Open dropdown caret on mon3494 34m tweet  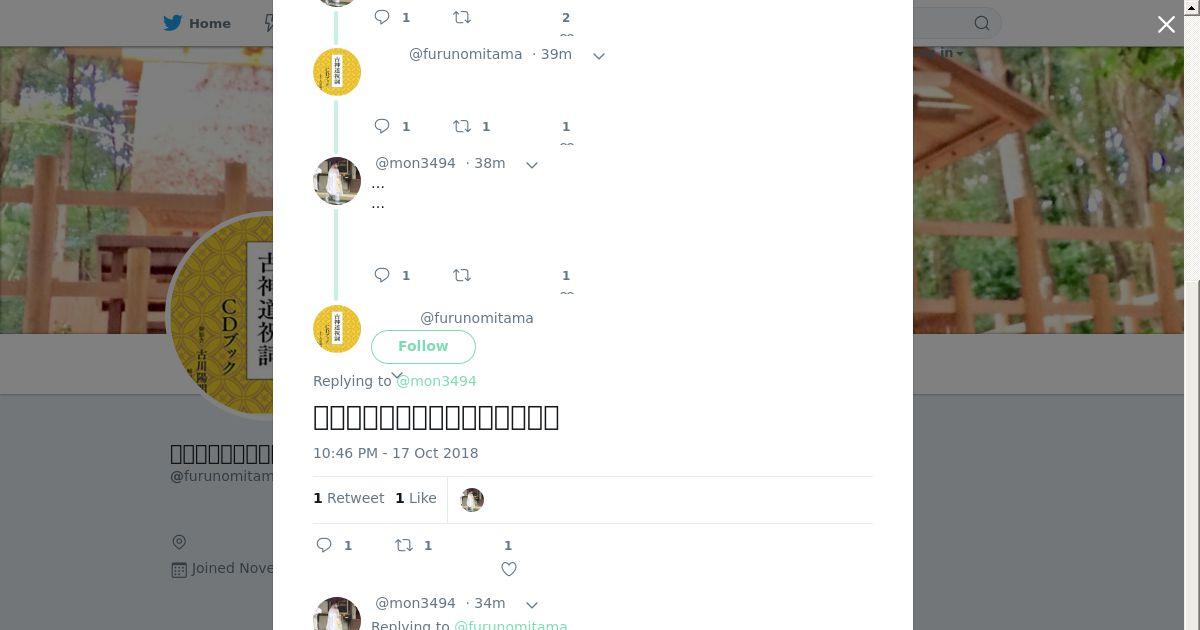532,605
